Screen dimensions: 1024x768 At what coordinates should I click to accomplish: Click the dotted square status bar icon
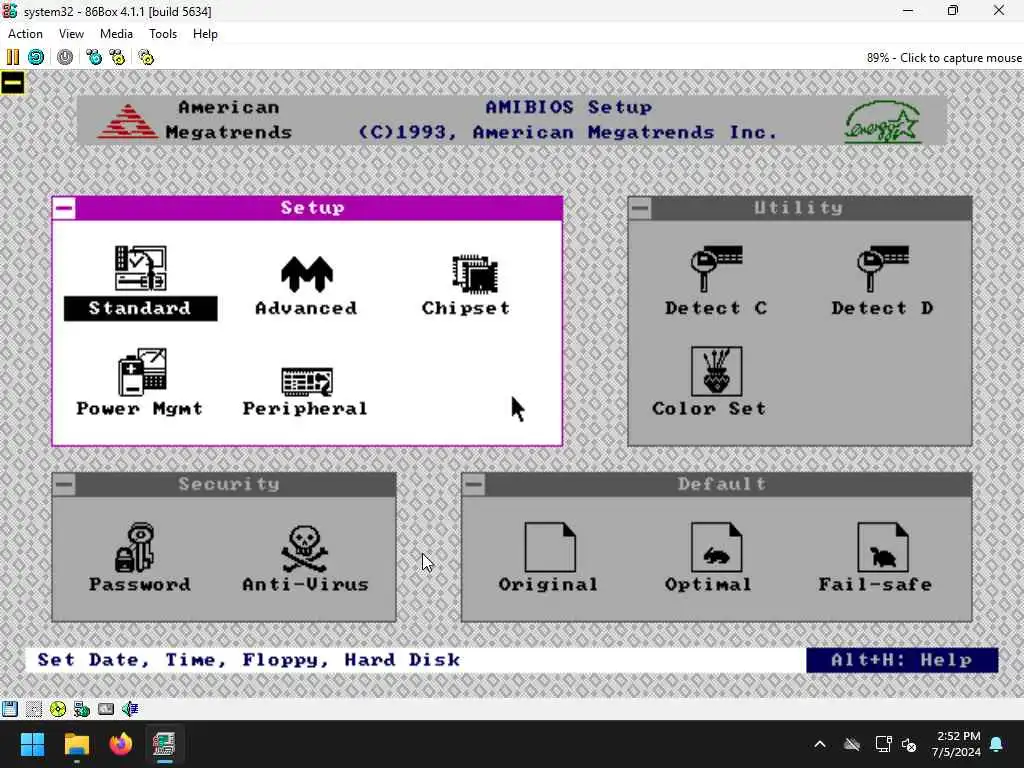click(x=34, y=709)
